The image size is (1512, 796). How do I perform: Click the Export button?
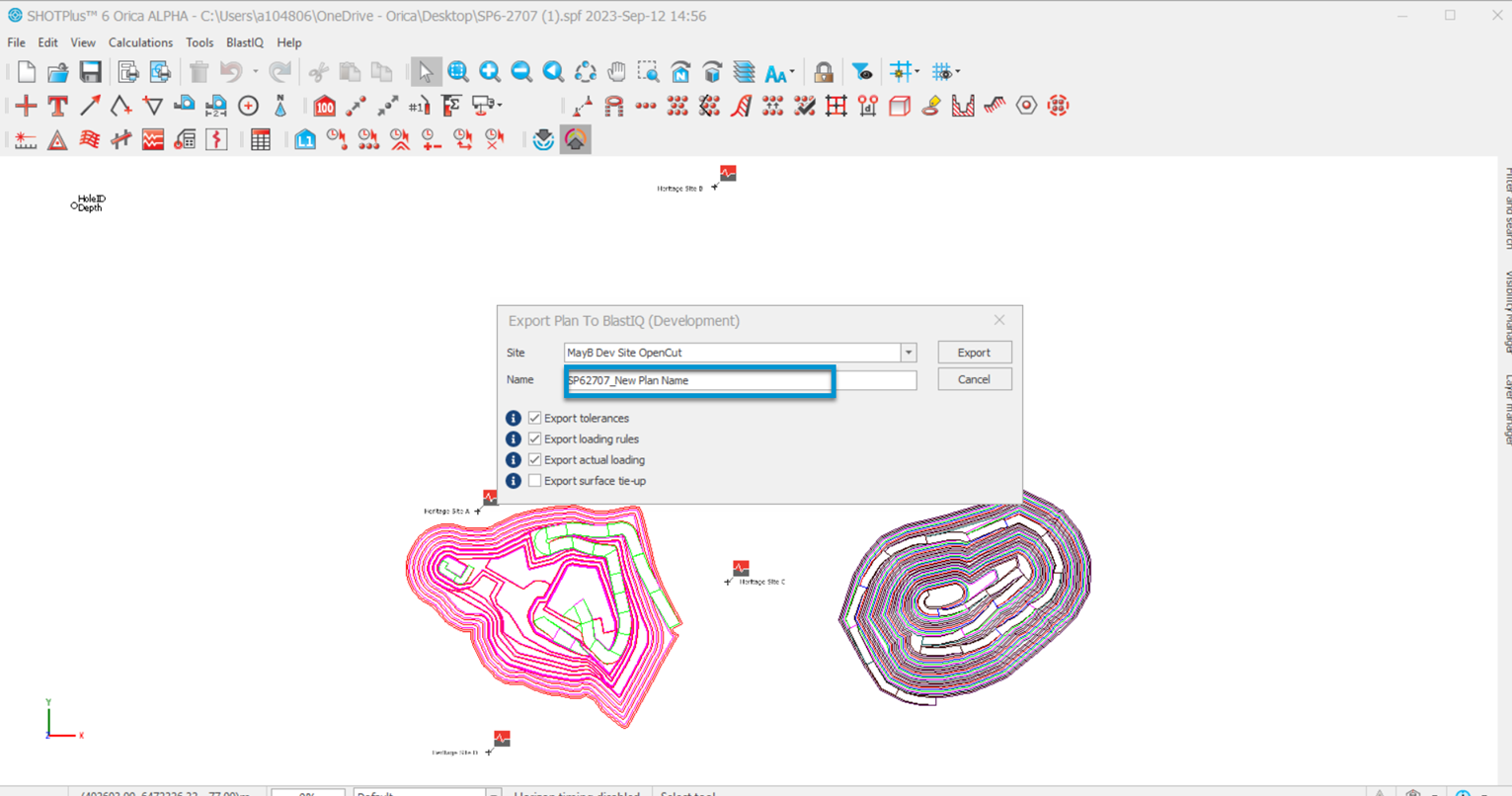(x=974, y=353)
